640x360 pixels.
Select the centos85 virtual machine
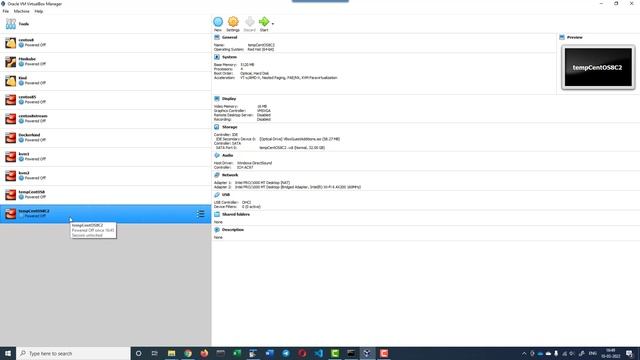pyautogui.click(x=105, y=100)
